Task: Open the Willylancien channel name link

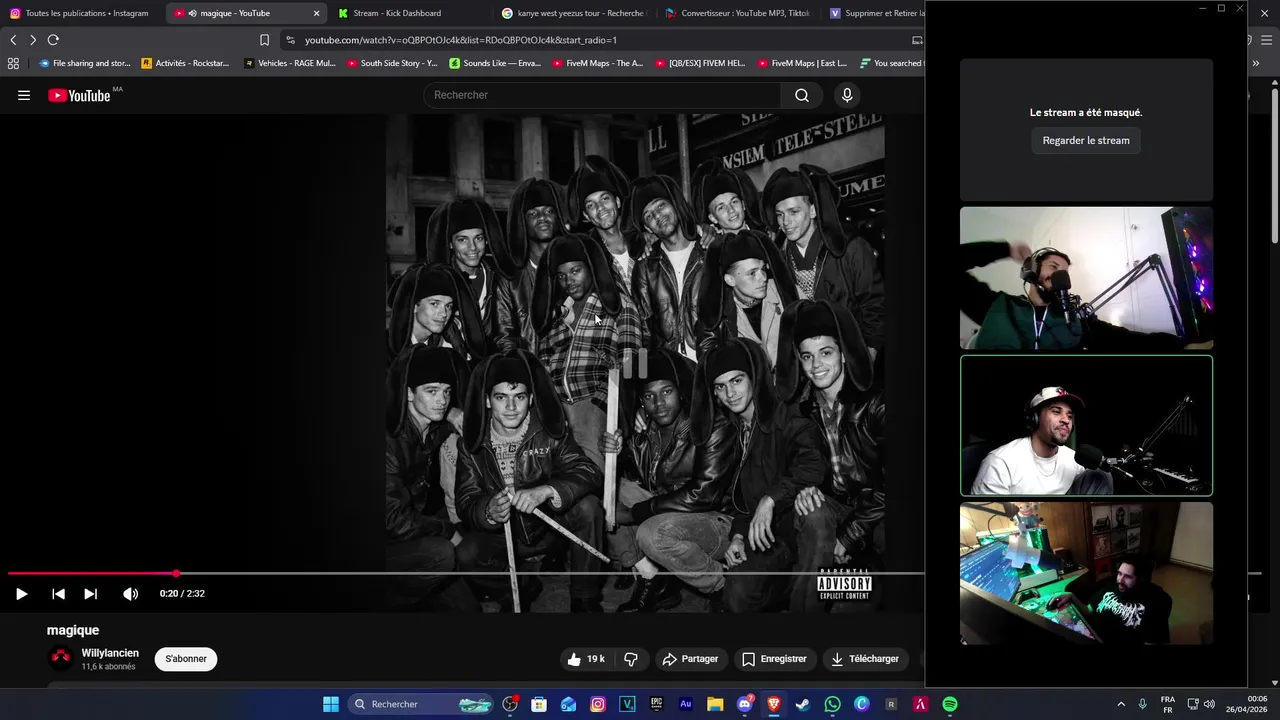Action: click(x=110, y=653)
